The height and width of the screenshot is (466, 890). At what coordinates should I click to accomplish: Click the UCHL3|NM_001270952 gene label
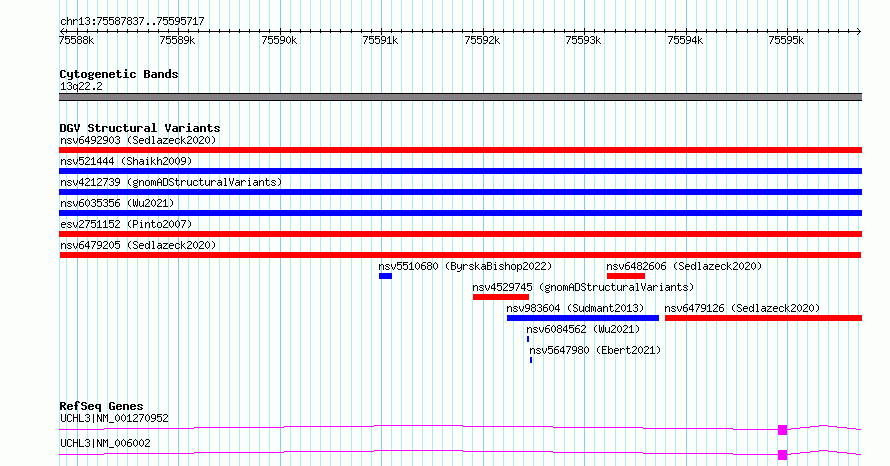(x=114, y=418)
